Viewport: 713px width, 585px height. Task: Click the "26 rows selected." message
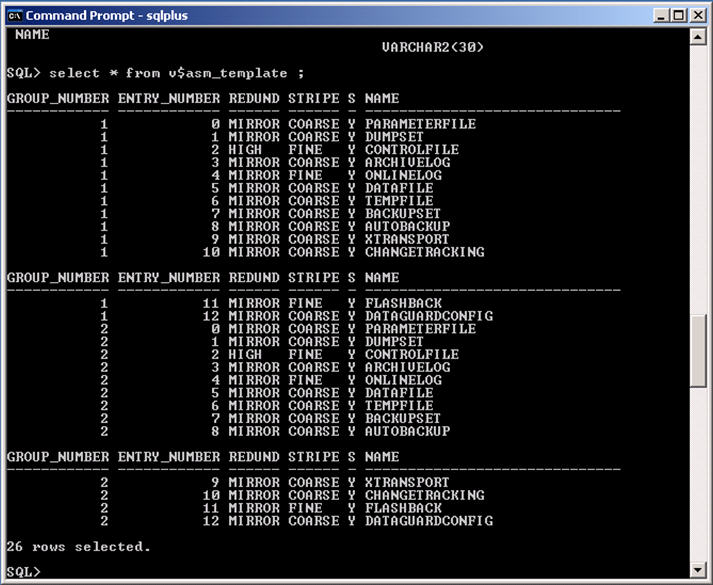78,546
